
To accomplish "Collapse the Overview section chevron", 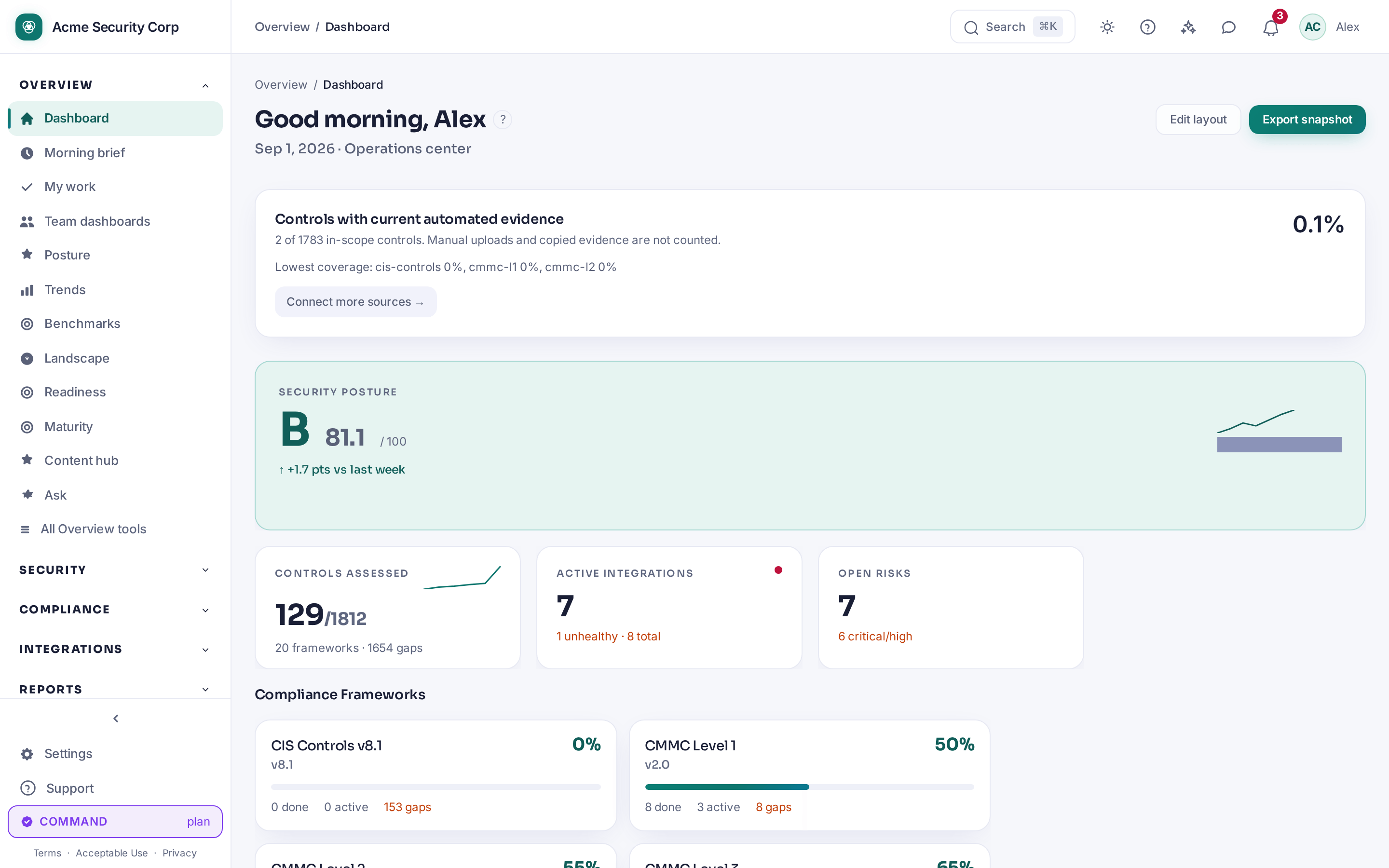I will 205,85.
